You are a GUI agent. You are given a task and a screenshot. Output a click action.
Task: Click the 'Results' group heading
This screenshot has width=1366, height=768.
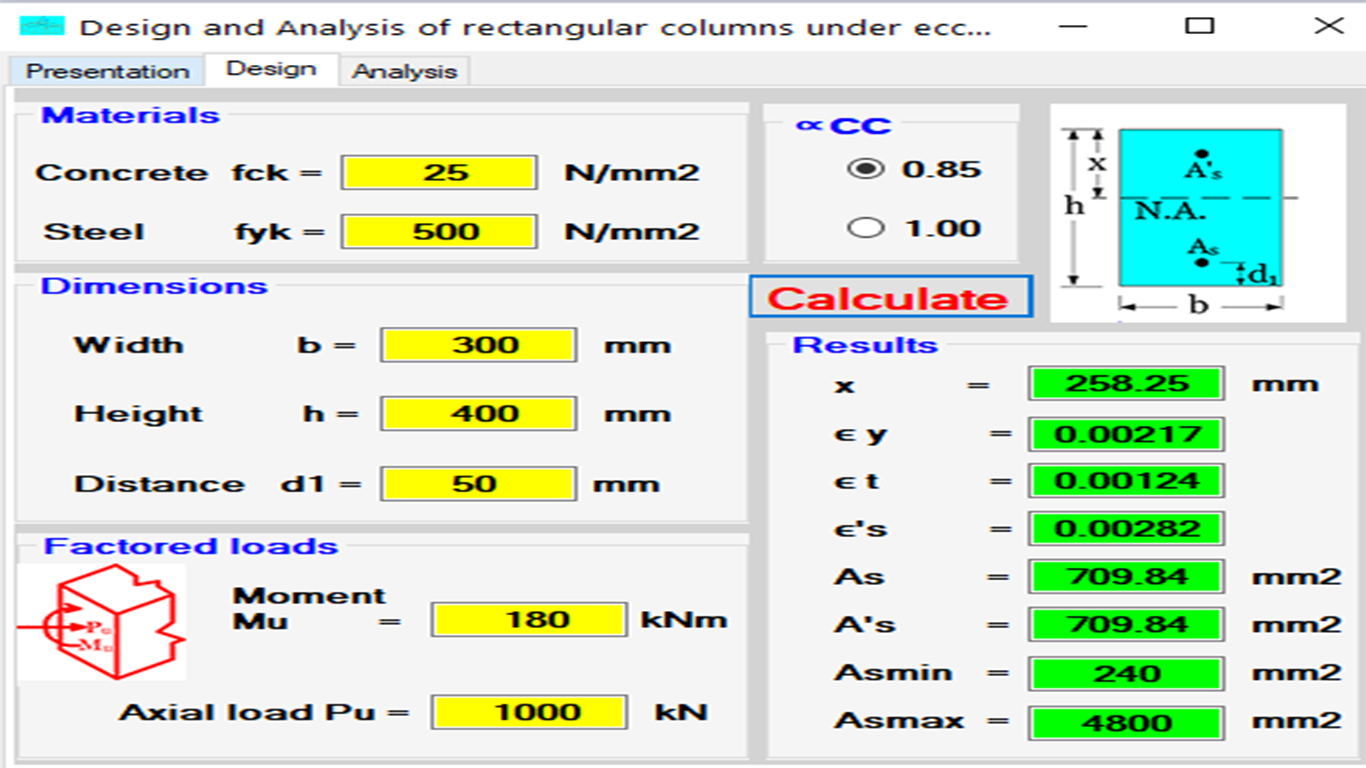coord(865,345)
